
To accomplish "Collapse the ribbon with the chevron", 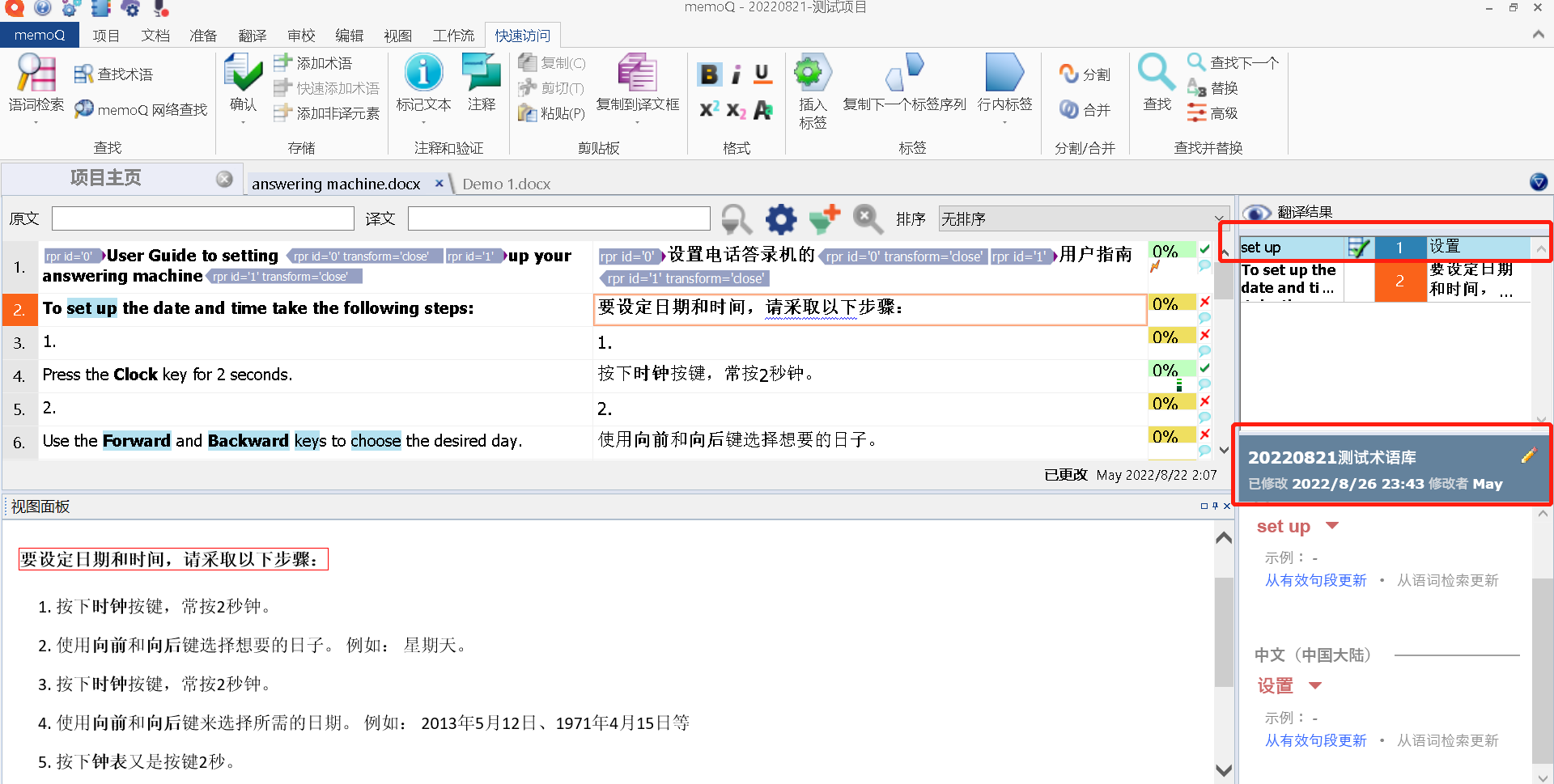I will 1538,35.
